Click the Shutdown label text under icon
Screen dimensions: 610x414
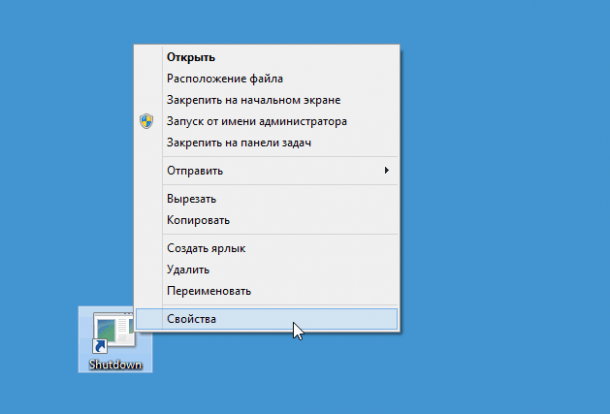(x=115, y=364)
